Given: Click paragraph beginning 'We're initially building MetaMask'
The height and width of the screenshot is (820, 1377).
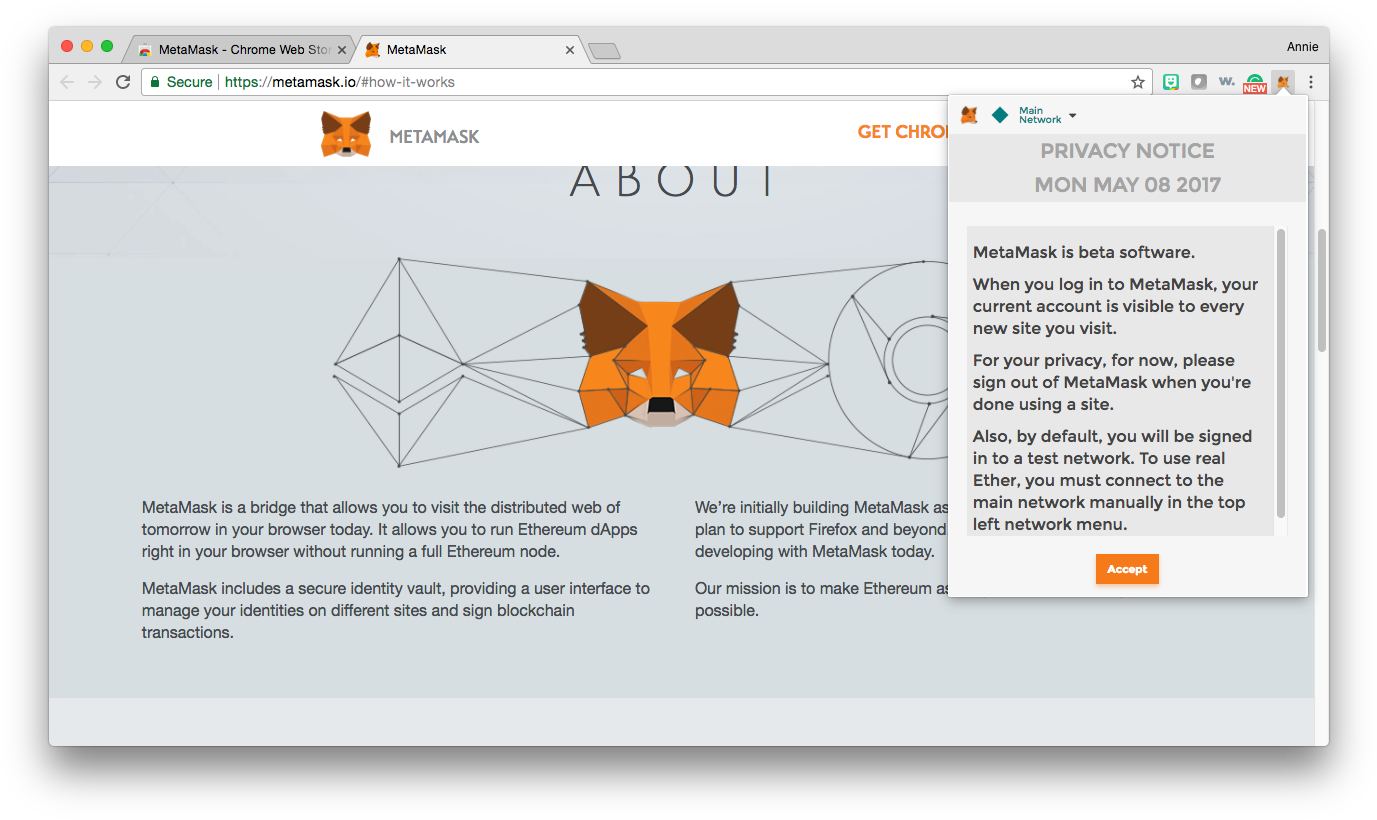Looking at the screenshot, I should point(821,529).
